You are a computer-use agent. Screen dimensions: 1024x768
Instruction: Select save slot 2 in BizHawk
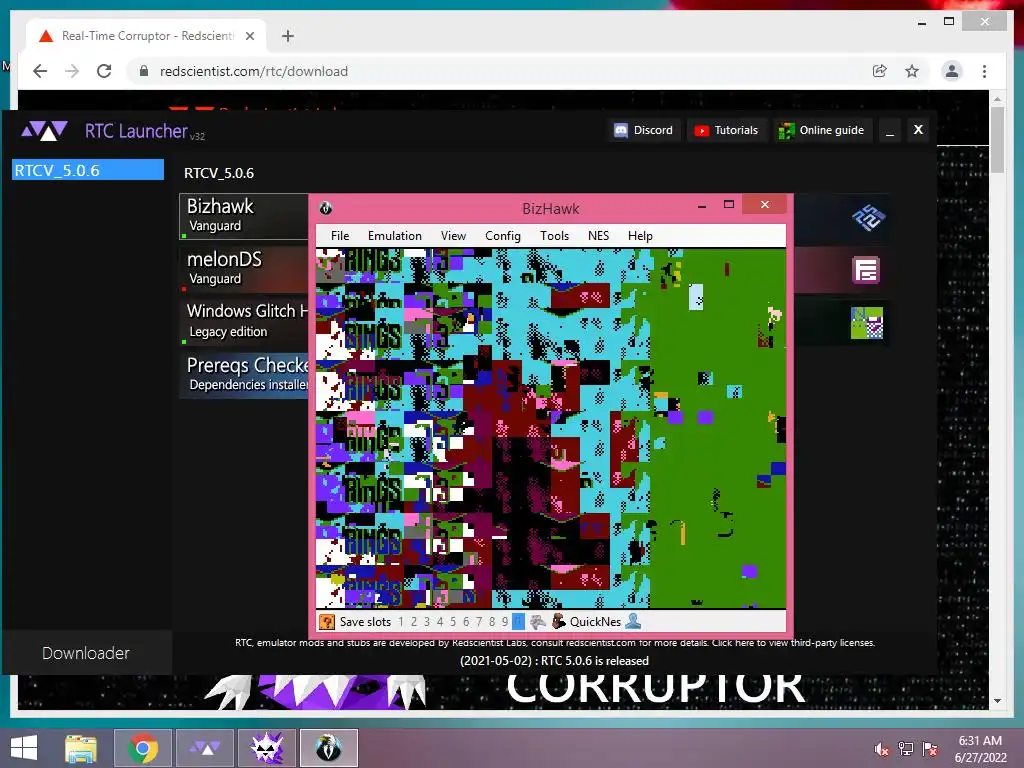click(414, 622)
